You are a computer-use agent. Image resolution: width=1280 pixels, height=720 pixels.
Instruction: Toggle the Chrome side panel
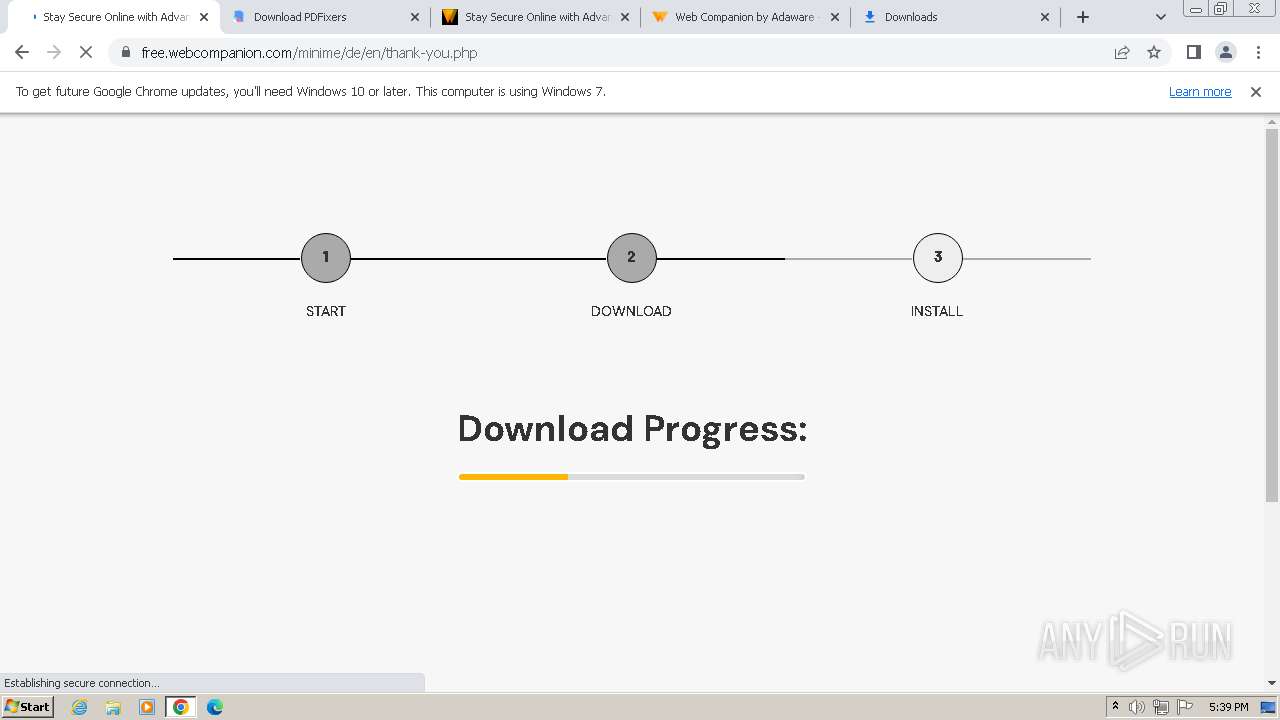(1193, 52)
